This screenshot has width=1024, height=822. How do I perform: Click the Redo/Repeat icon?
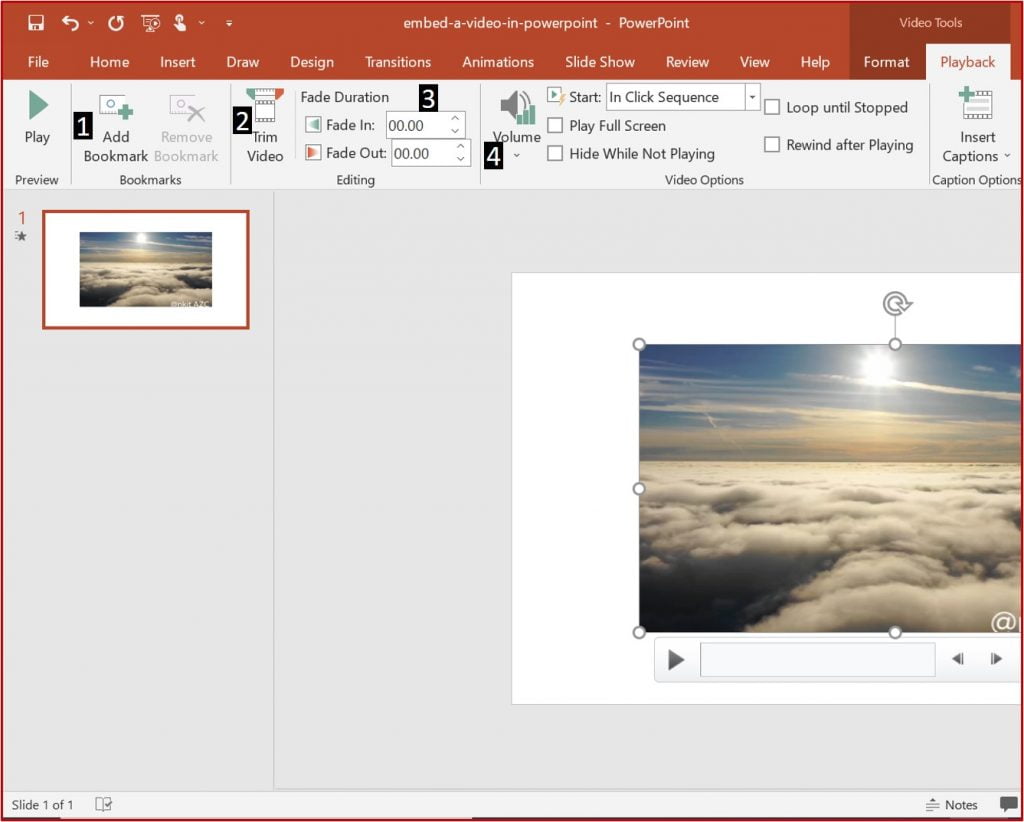[x=116, y=24]
